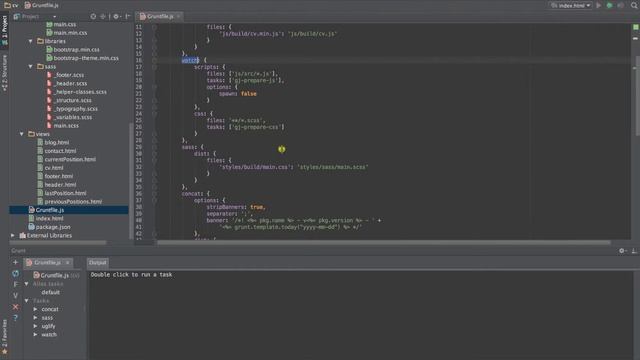Expand the uglify task node
The width and height of the screenshot is (640, 360).
point(36,326)
